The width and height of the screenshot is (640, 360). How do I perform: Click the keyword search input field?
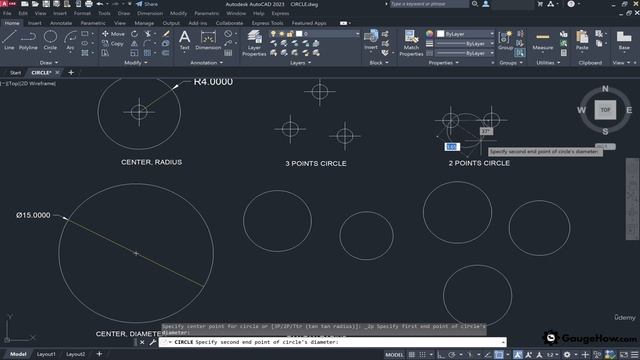click(x=429, y=4)
